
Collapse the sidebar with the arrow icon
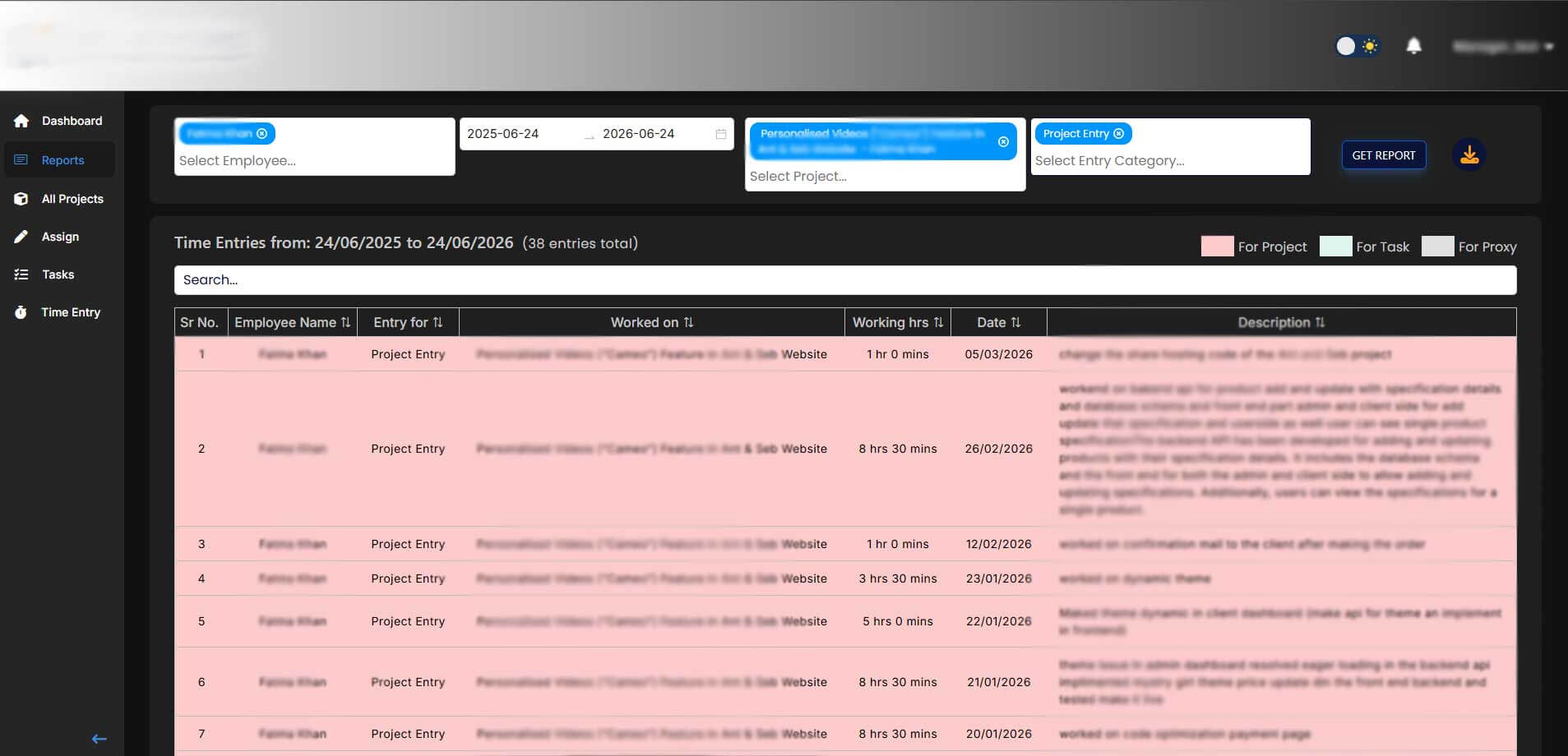point(99,739)
